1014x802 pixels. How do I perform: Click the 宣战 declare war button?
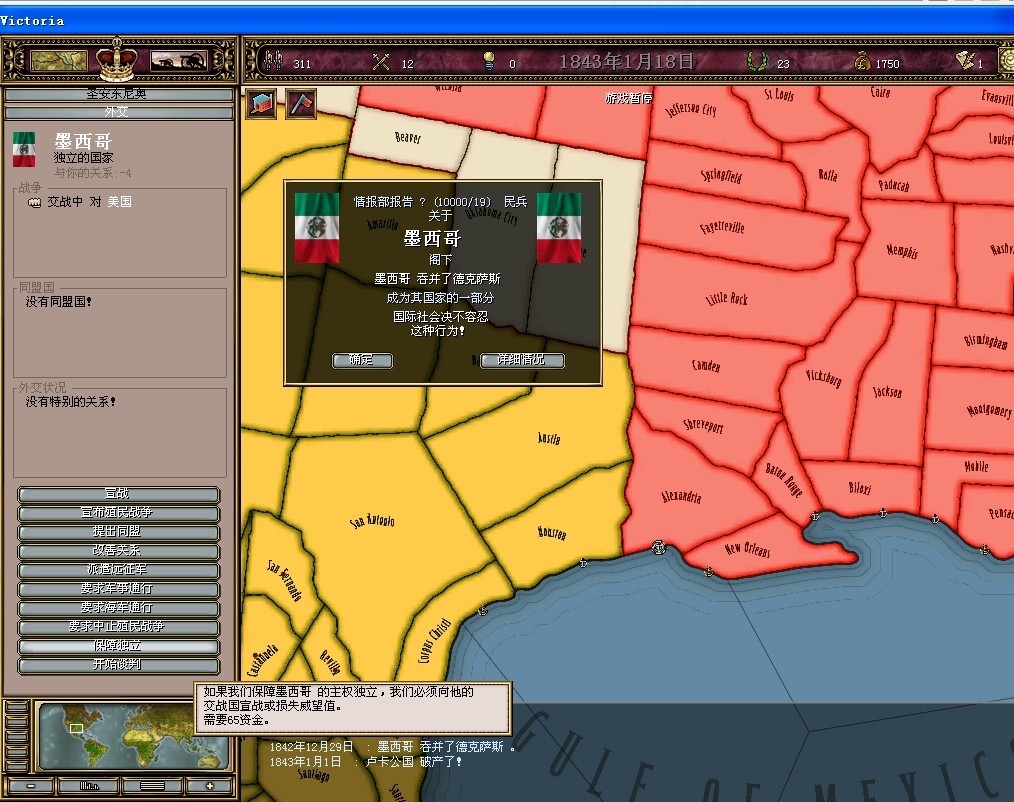(x=118, y=494)
